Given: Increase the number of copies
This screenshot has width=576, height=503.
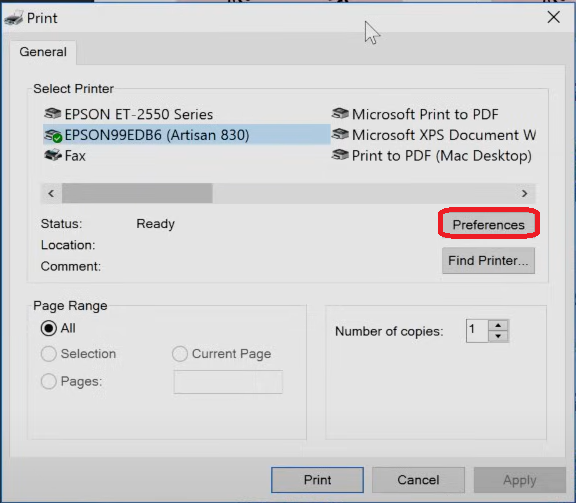Looking at the screenshot, I should pos(498,326).
